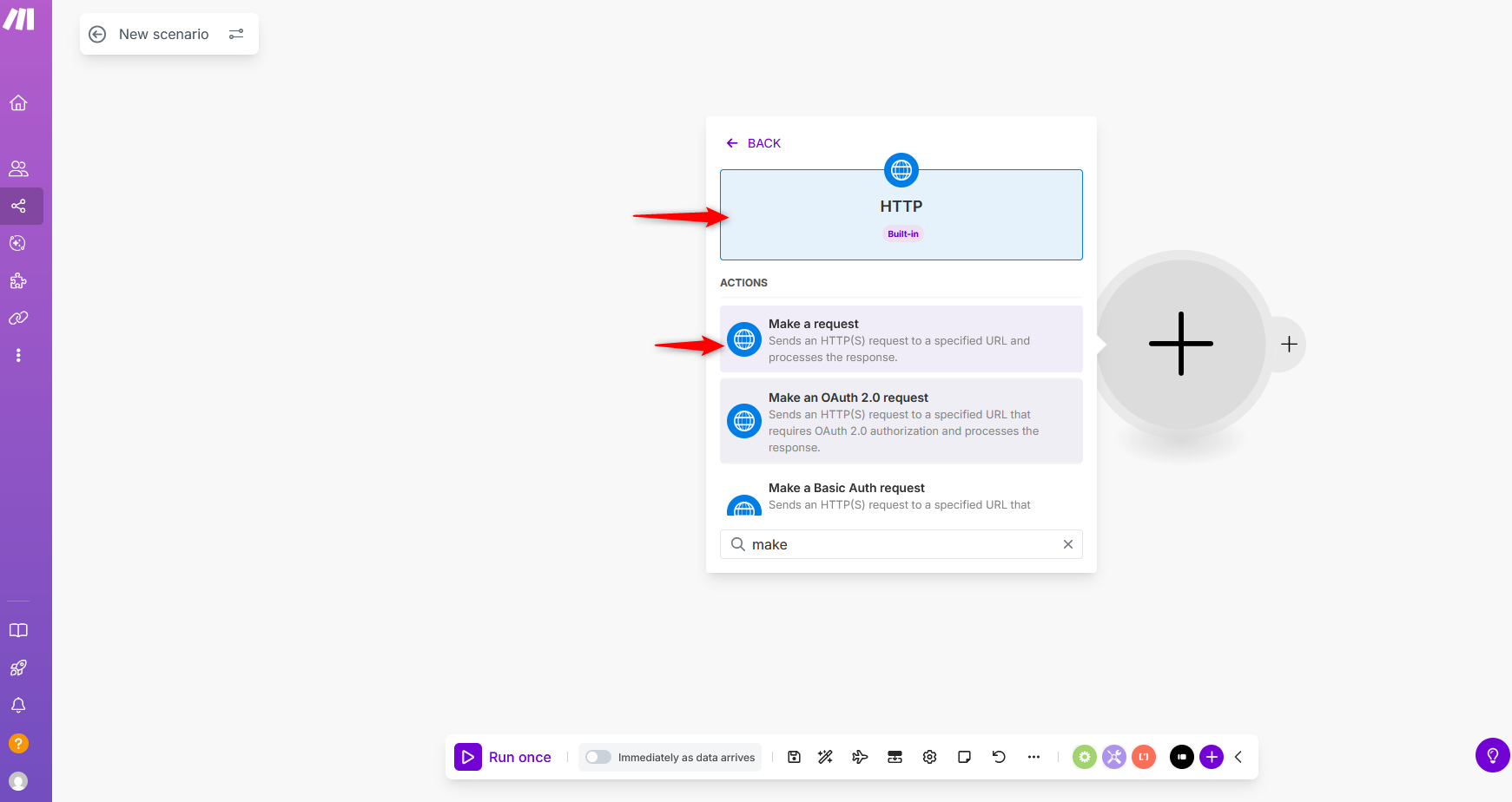Click the Run once button
1512x802 pixels.
point(504,757)
